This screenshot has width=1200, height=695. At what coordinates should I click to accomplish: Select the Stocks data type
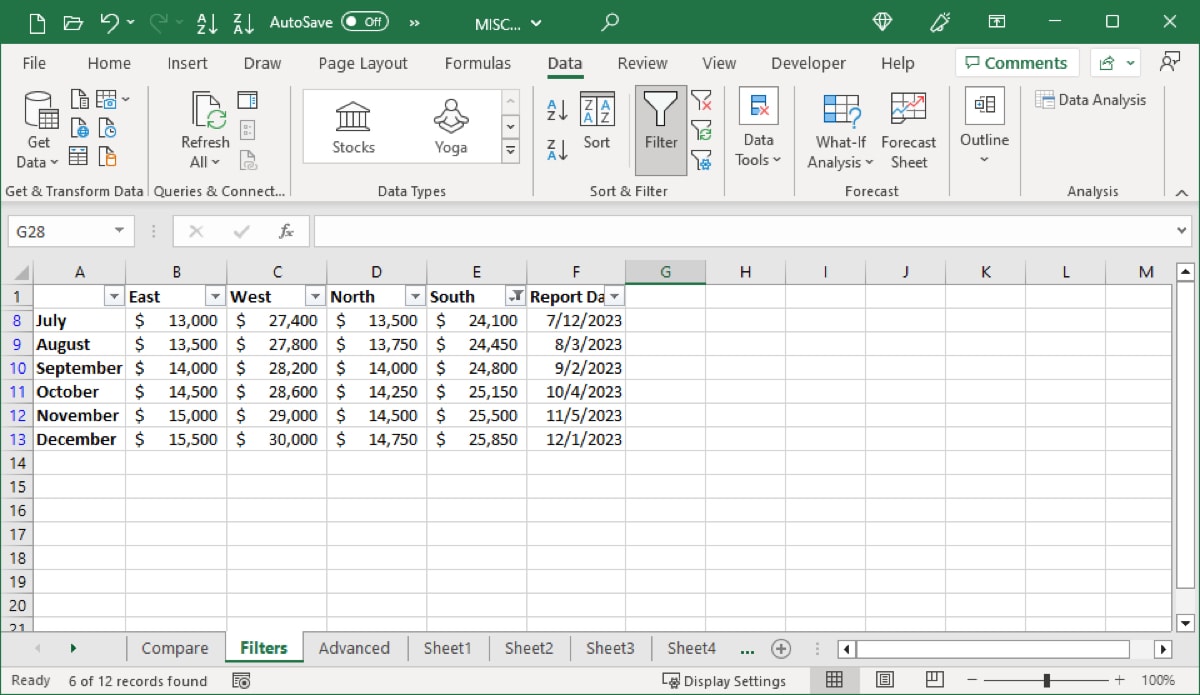pos(352,122)
